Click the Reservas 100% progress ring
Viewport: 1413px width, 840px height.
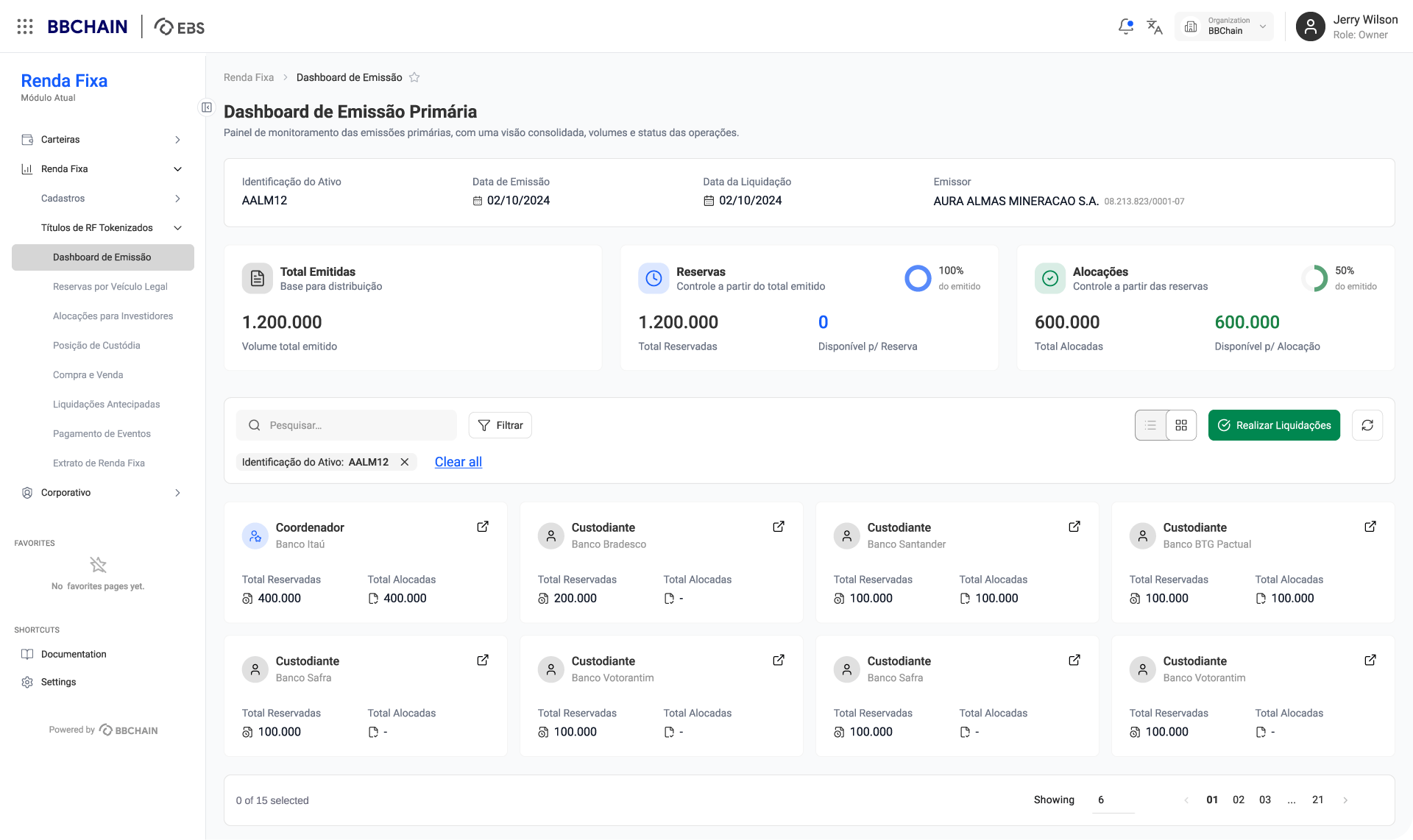click(x=918, y=278)
